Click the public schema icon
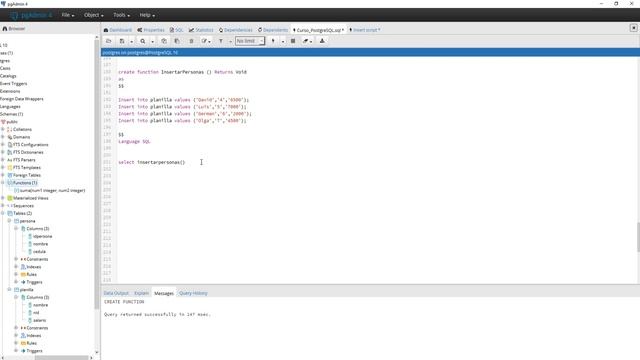 point(3,122)
